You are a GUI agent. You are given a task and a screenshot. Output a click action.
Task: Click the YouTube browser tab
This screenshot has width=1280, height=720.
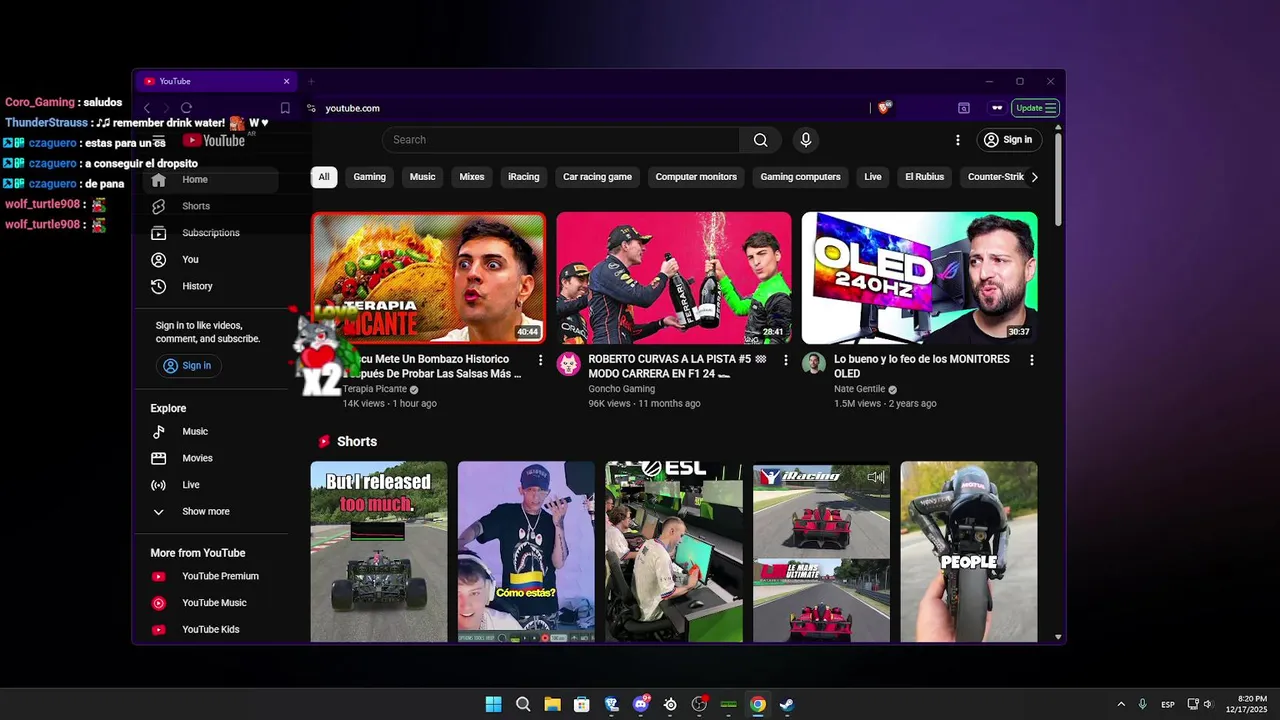[x=215, y=81]
